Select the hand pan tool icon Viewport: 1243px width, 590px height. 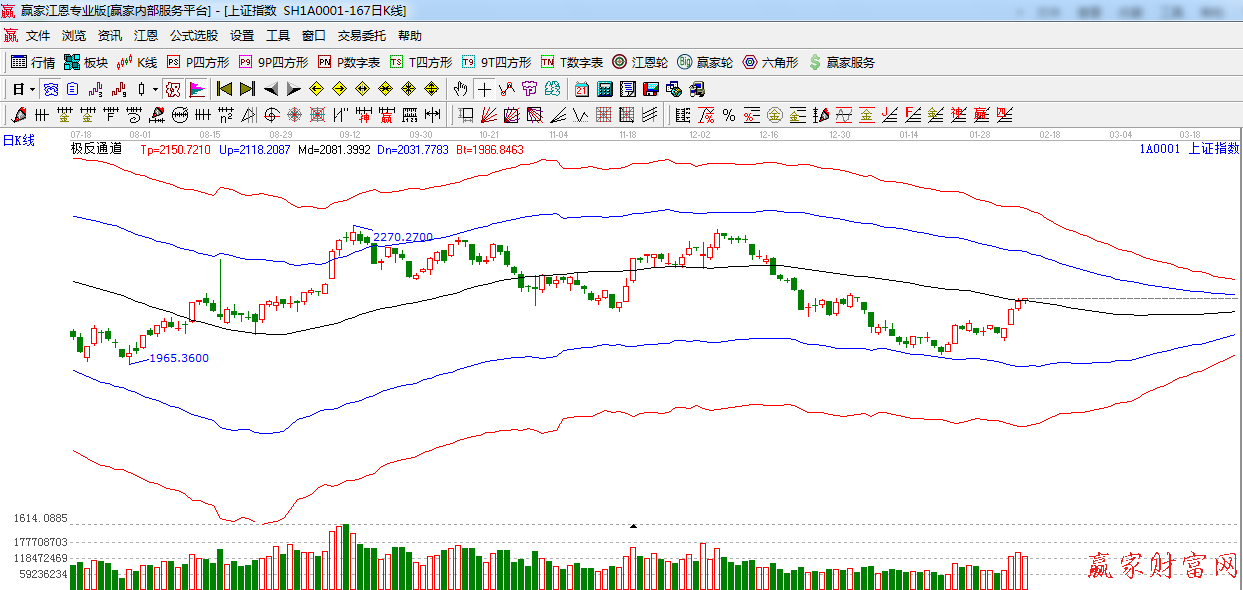tap(460, 89)
